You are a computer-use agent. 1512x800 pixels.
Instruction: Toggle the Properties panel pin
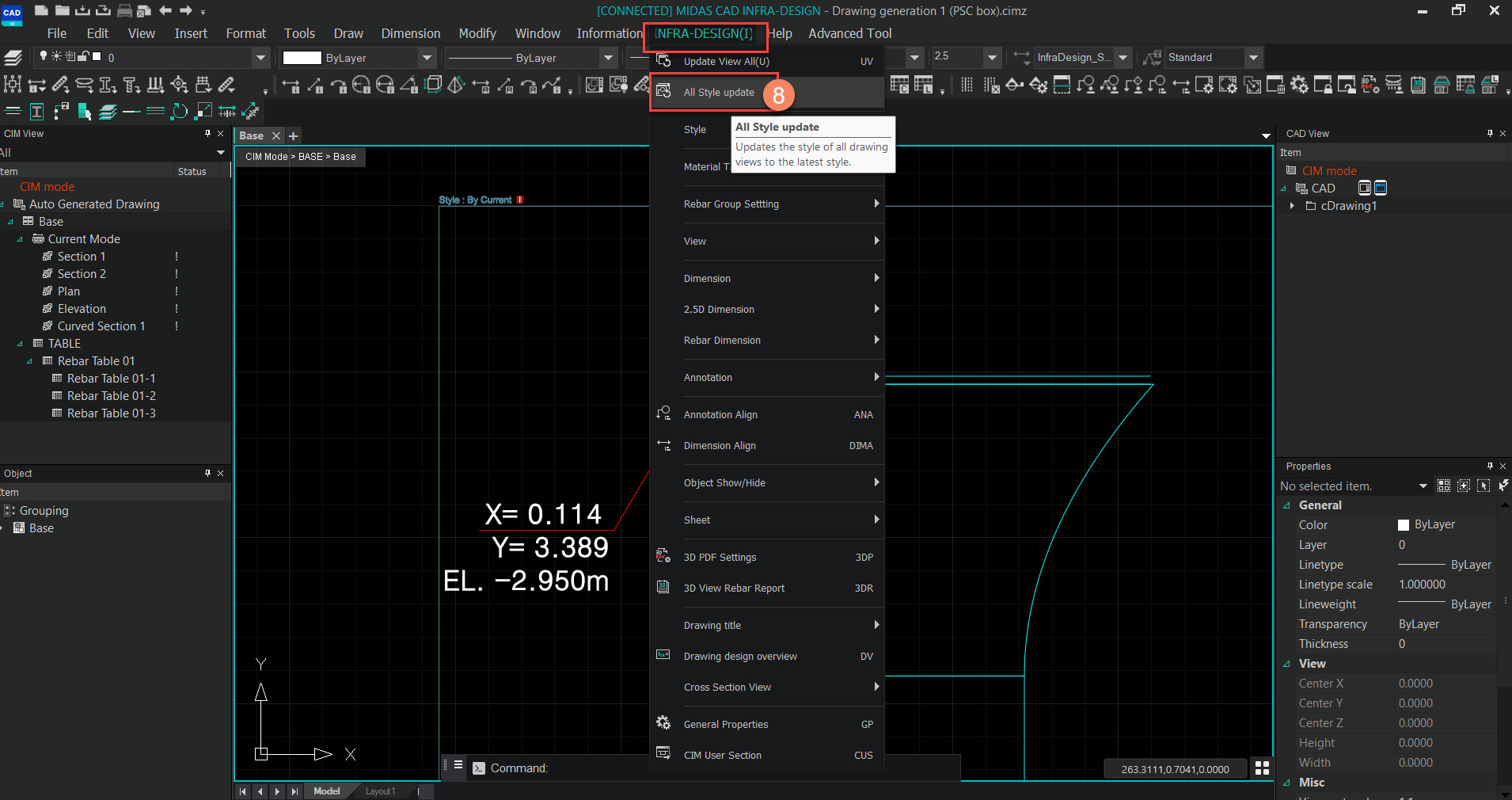click(x=1490, y=466)
